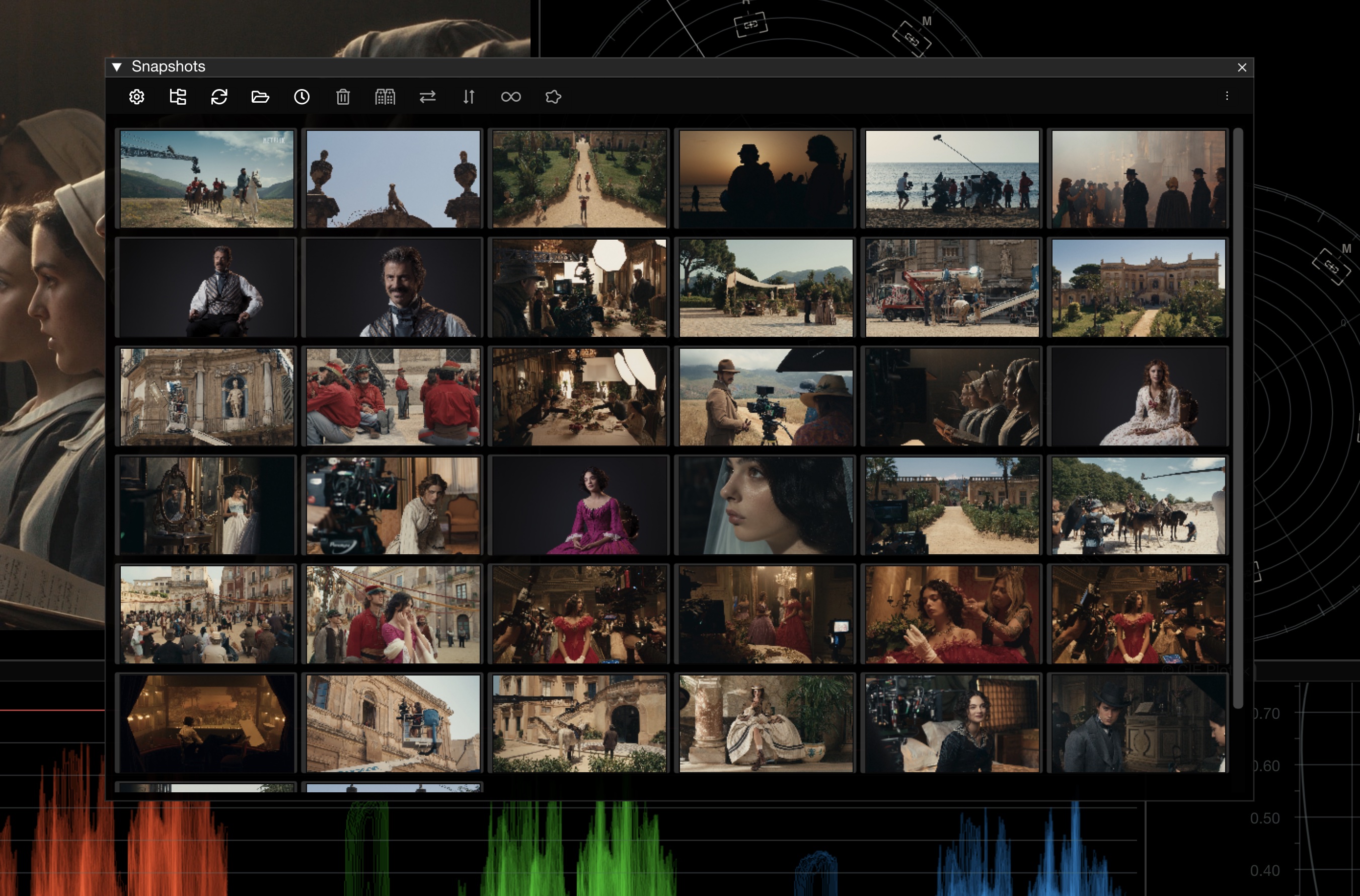Open the Snapshots settings gear
This screenshot has width=1360, height=896.
coord(136,97)
